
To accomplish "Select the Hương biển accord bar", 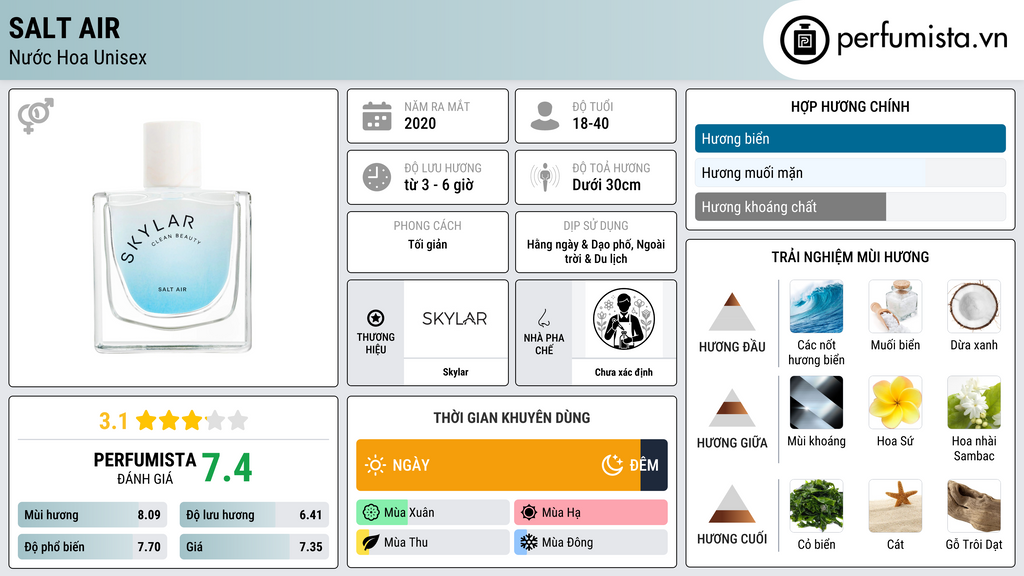I will [x=850, y=138].
